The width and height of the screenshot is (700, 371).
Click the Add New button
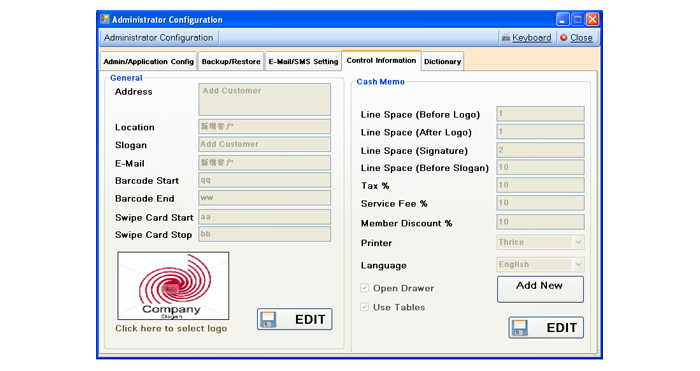coord(540,289)
